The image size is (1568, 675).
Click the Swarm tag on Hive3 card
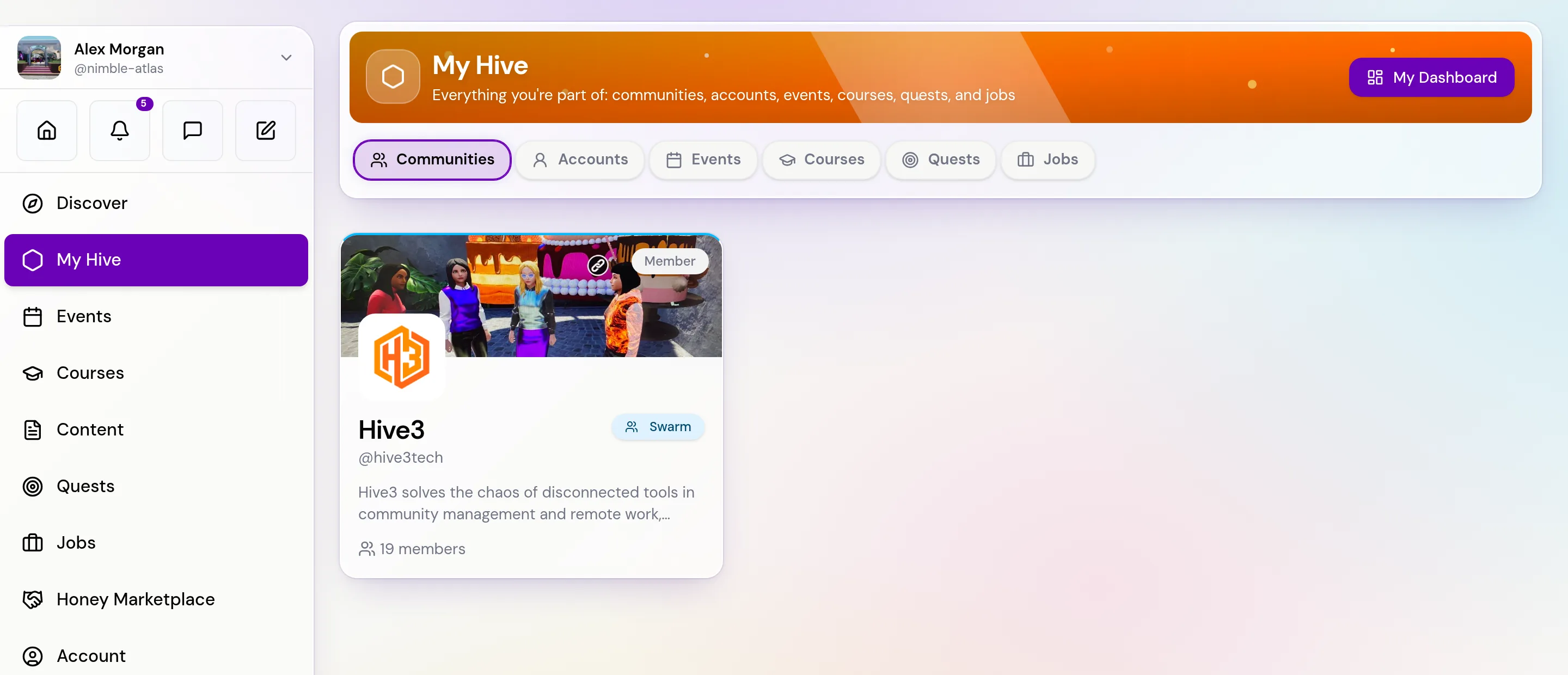658,427
